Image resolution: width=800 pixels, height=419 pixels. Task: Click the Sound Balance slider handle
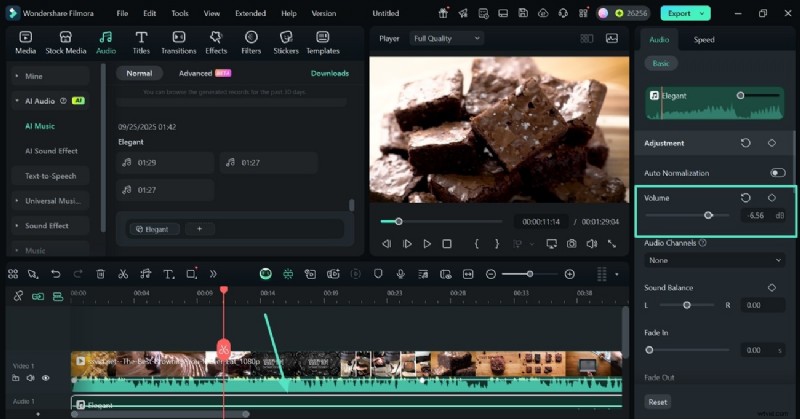click(687, 305)
